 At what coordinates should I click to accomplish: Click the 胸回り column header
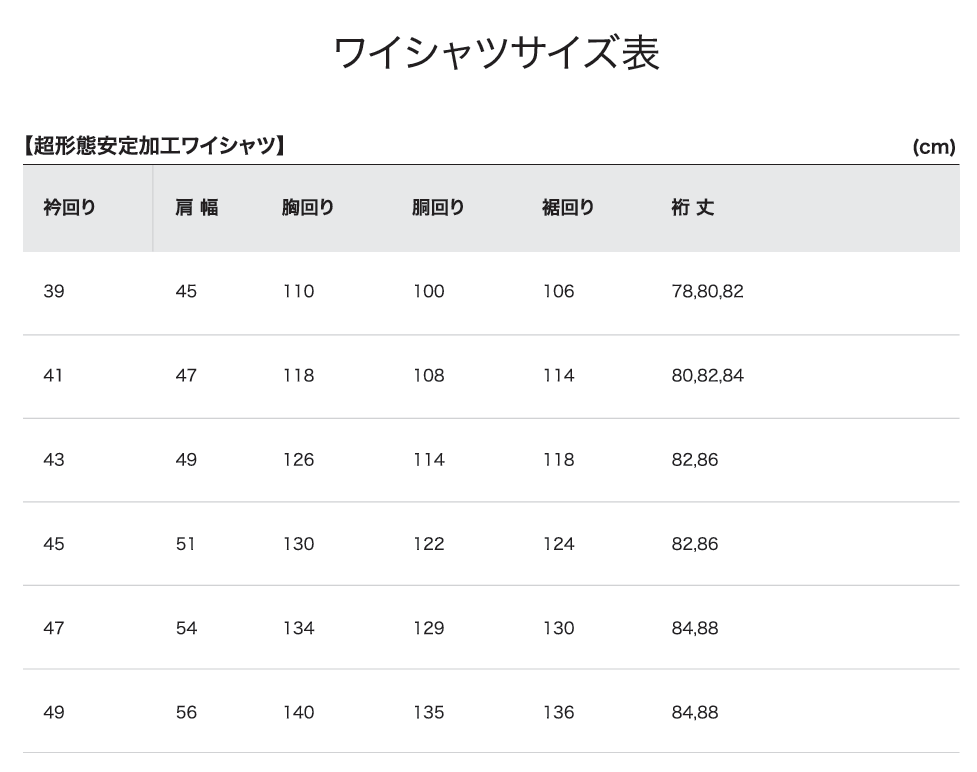click(308, 207)
